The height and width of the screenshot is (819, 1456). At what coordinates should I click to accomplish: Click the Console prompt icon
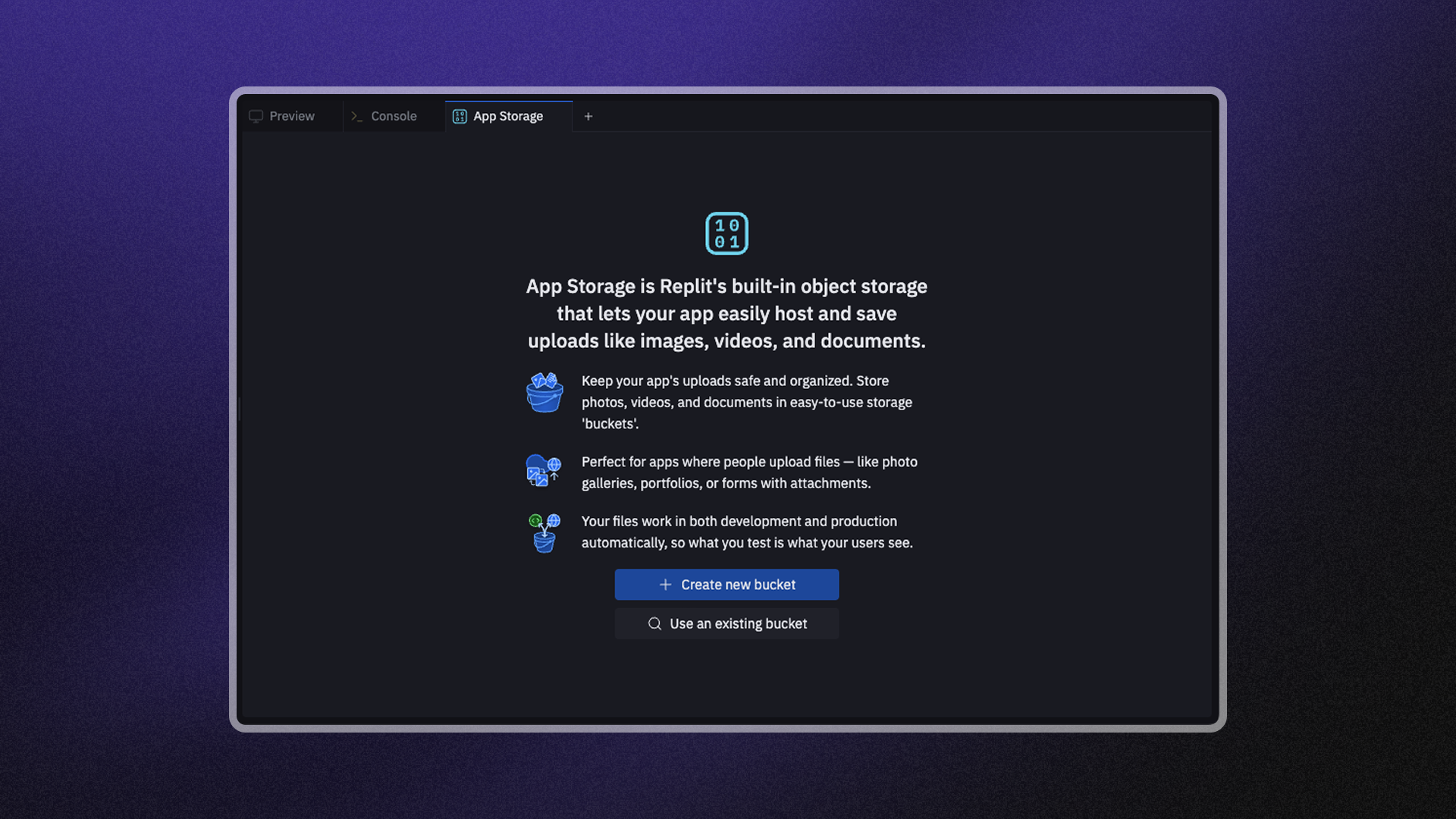tap(357, 116)
